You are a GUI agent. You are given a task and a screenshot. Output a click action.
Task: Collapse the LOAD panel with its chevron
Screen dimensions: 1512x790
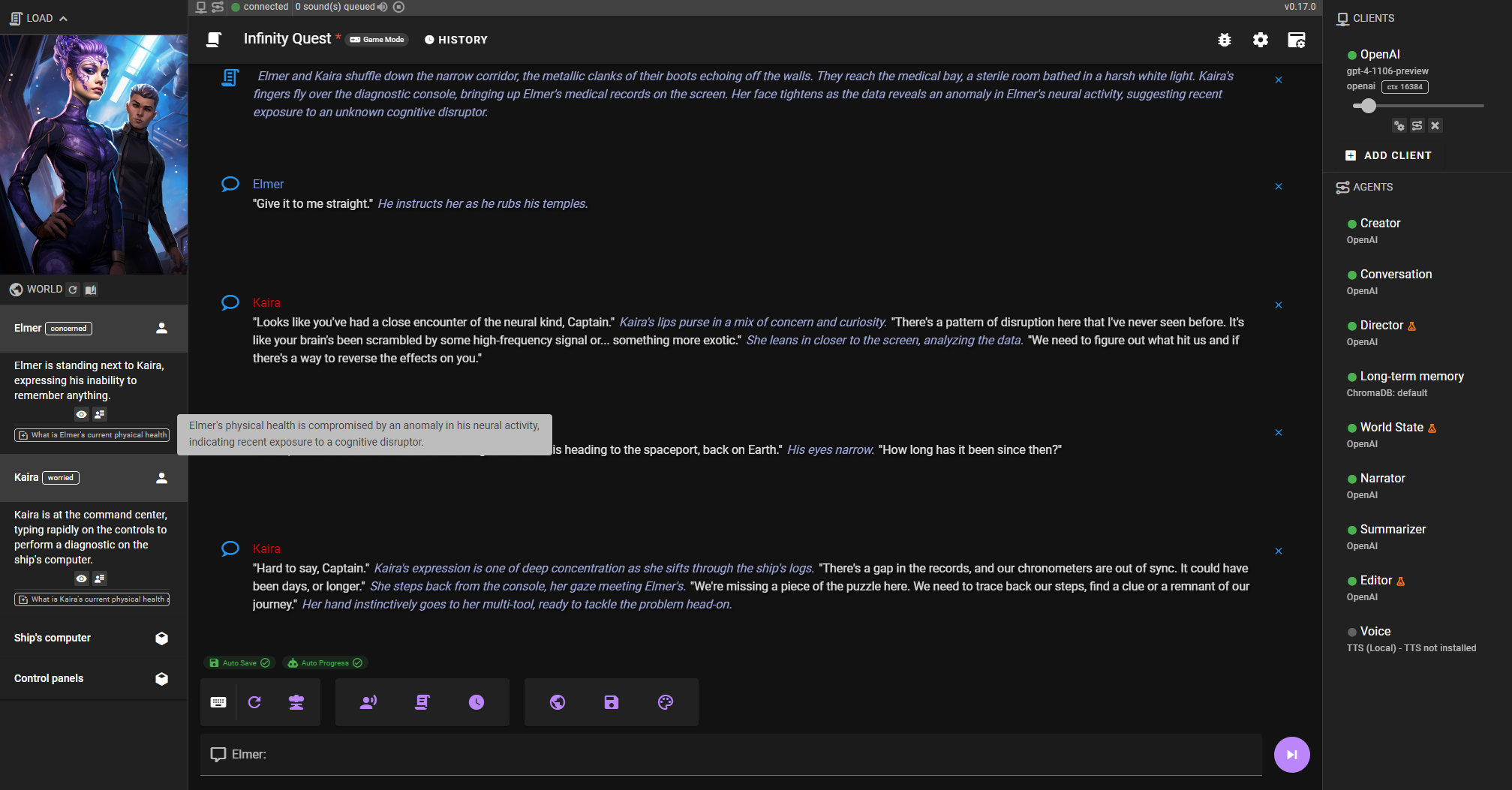click(62, 17)
